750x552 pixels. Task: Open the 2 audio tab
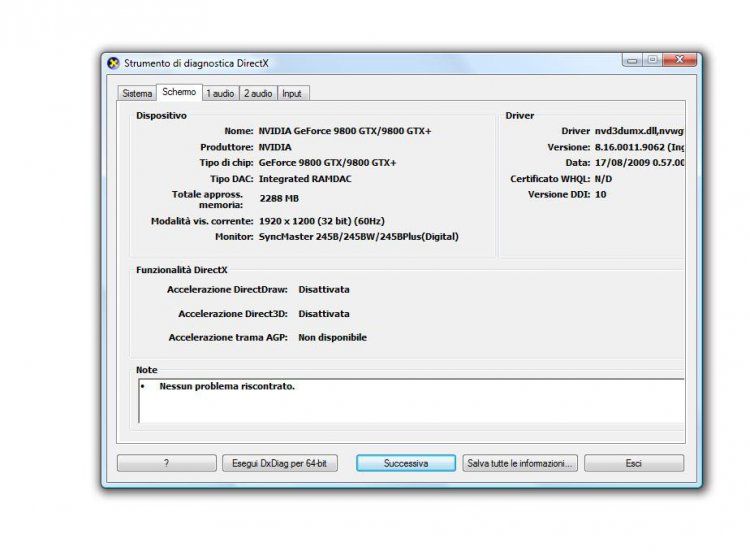258,93
